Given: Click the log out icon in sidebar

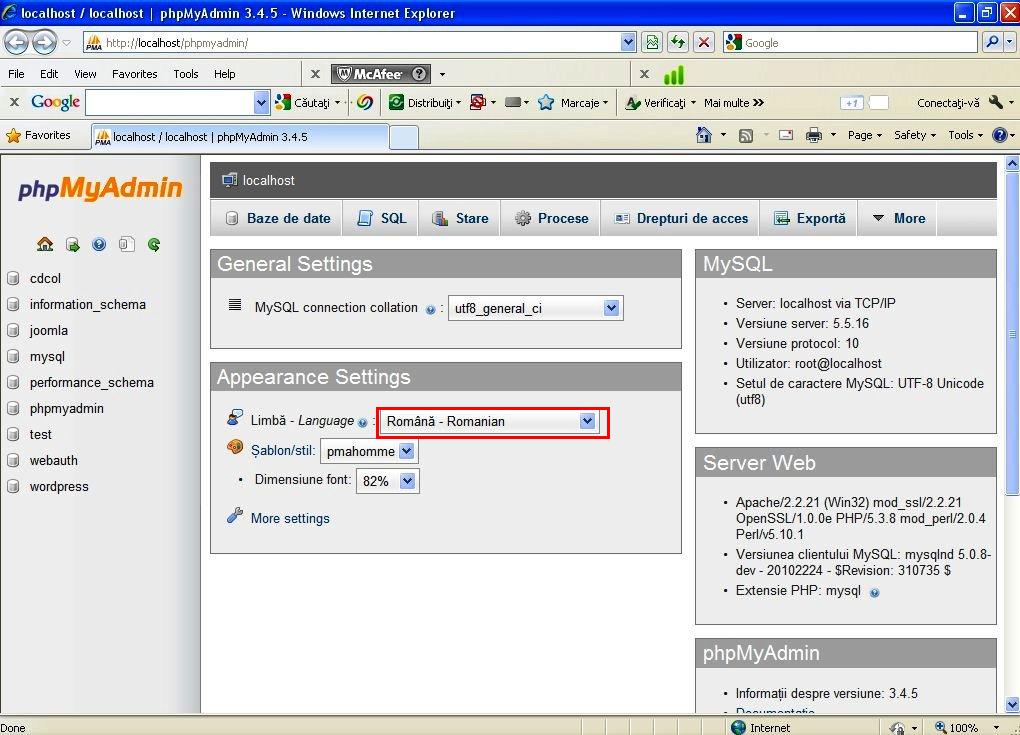Looking at the screenshot, I should point(72,245).
